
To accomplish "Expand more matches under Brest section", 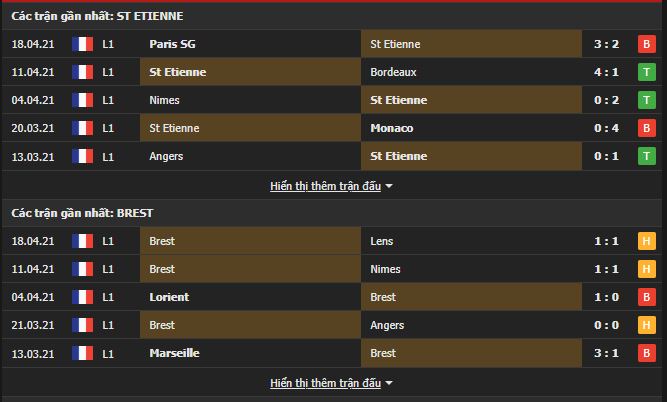I will [325, 383].
